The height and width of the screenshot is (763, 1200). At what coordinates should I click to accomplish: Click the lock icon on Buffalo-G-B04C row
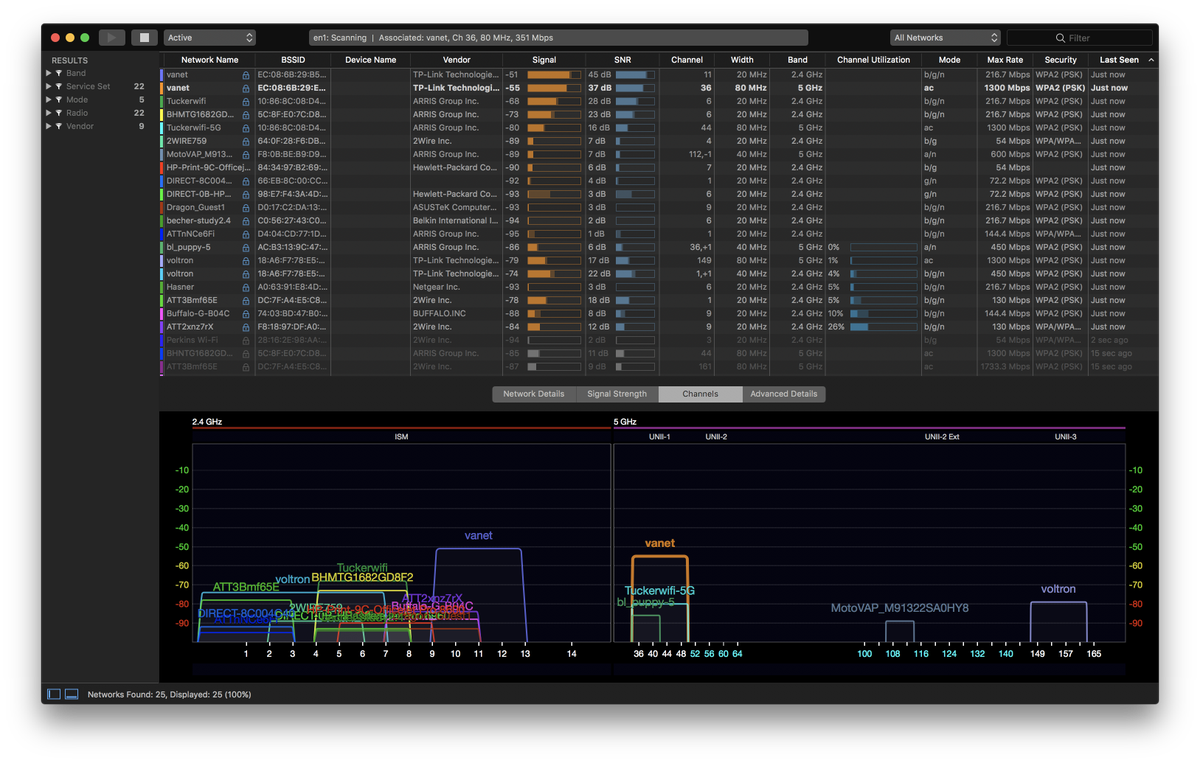point(246,313)
